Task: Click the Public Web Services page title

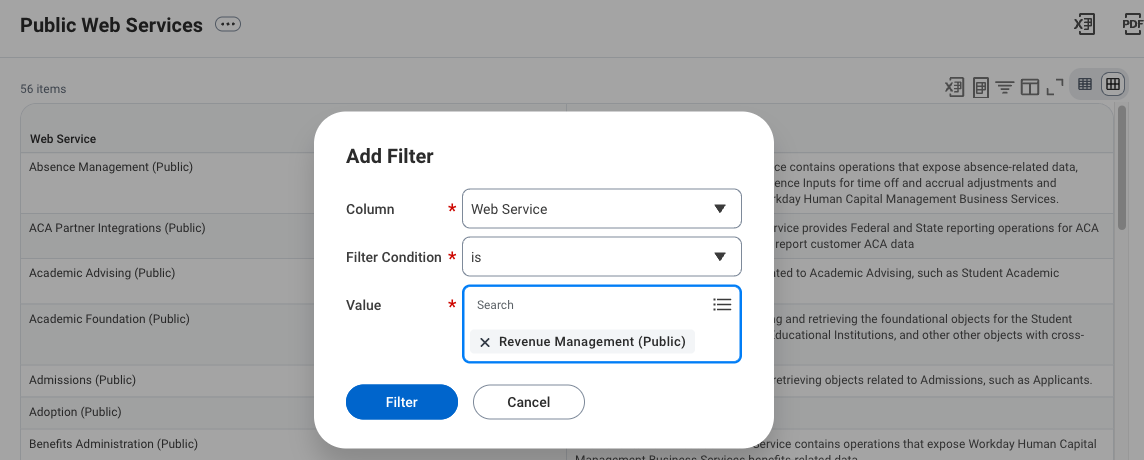Action: coord(112,26)
